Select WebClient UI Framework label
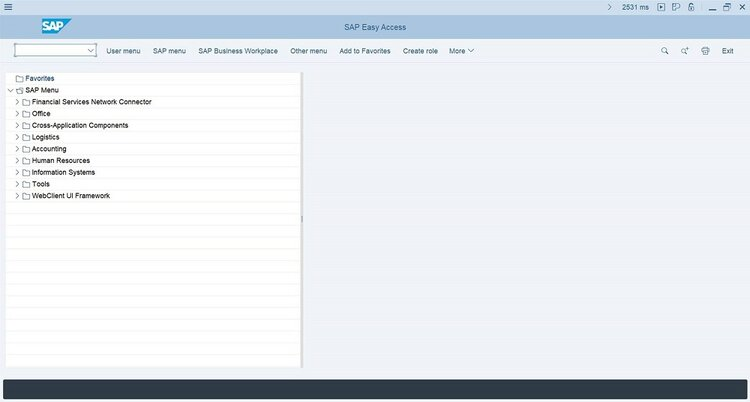This screenshot has height=402, width=750. click(71, 195)
